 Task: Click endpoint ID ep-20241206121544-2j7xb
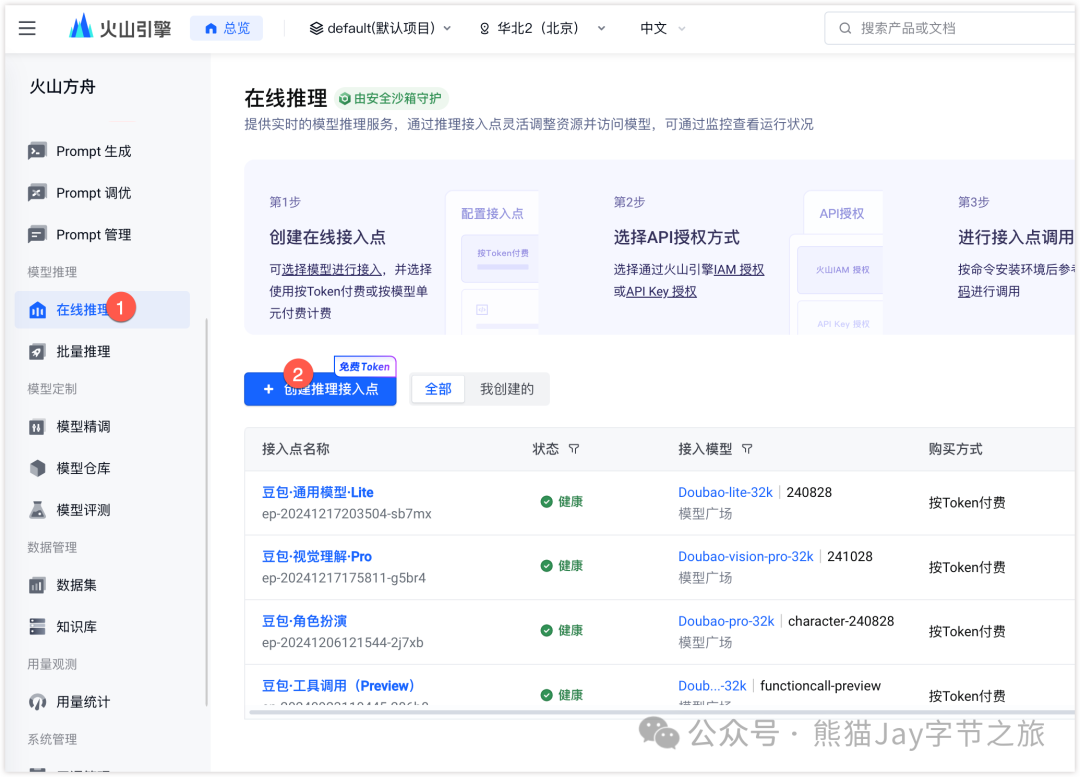point(342,643)
